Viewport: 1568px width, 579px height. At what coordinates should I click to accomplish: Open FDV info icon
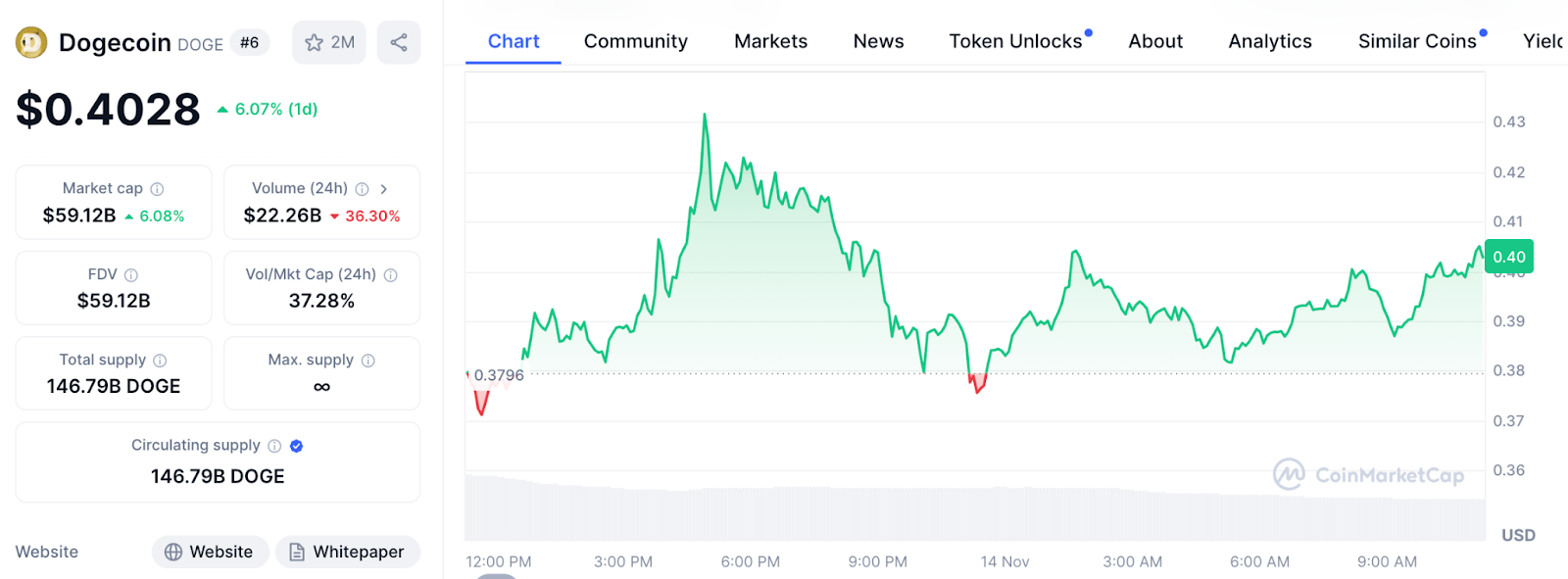pos(131,275)
